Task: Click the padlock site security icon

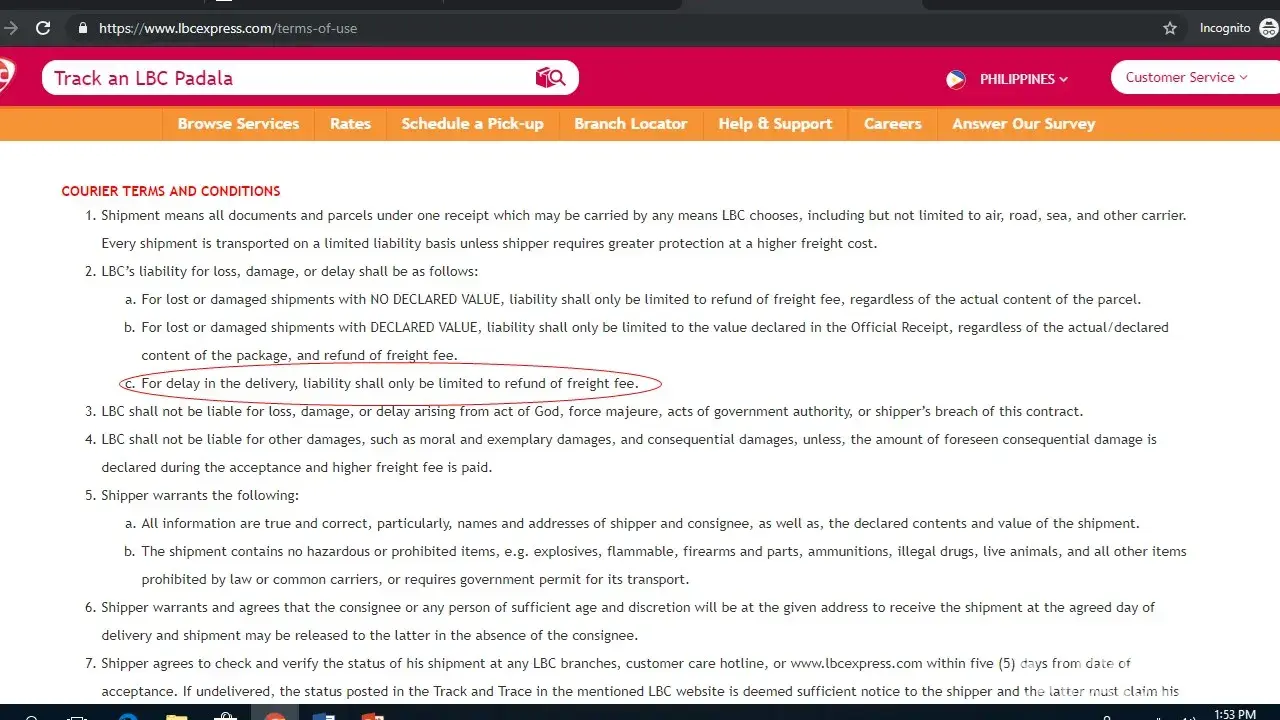Action: point(83,28)
